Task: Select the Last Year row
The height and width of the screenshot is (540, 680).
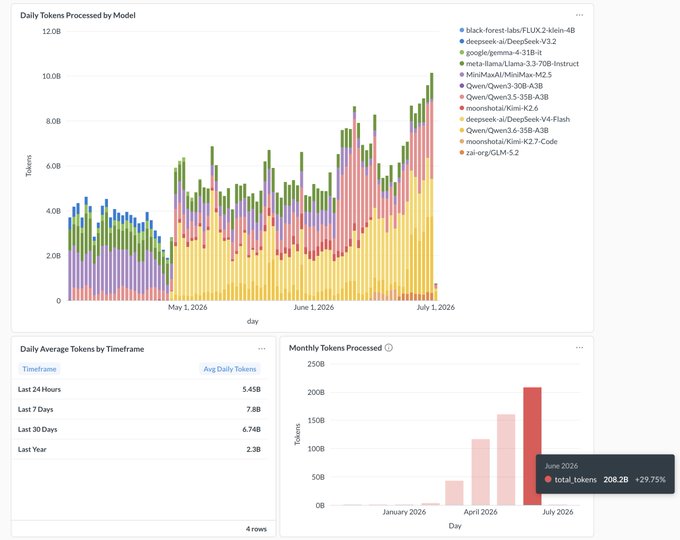Action: pos(139,449)
